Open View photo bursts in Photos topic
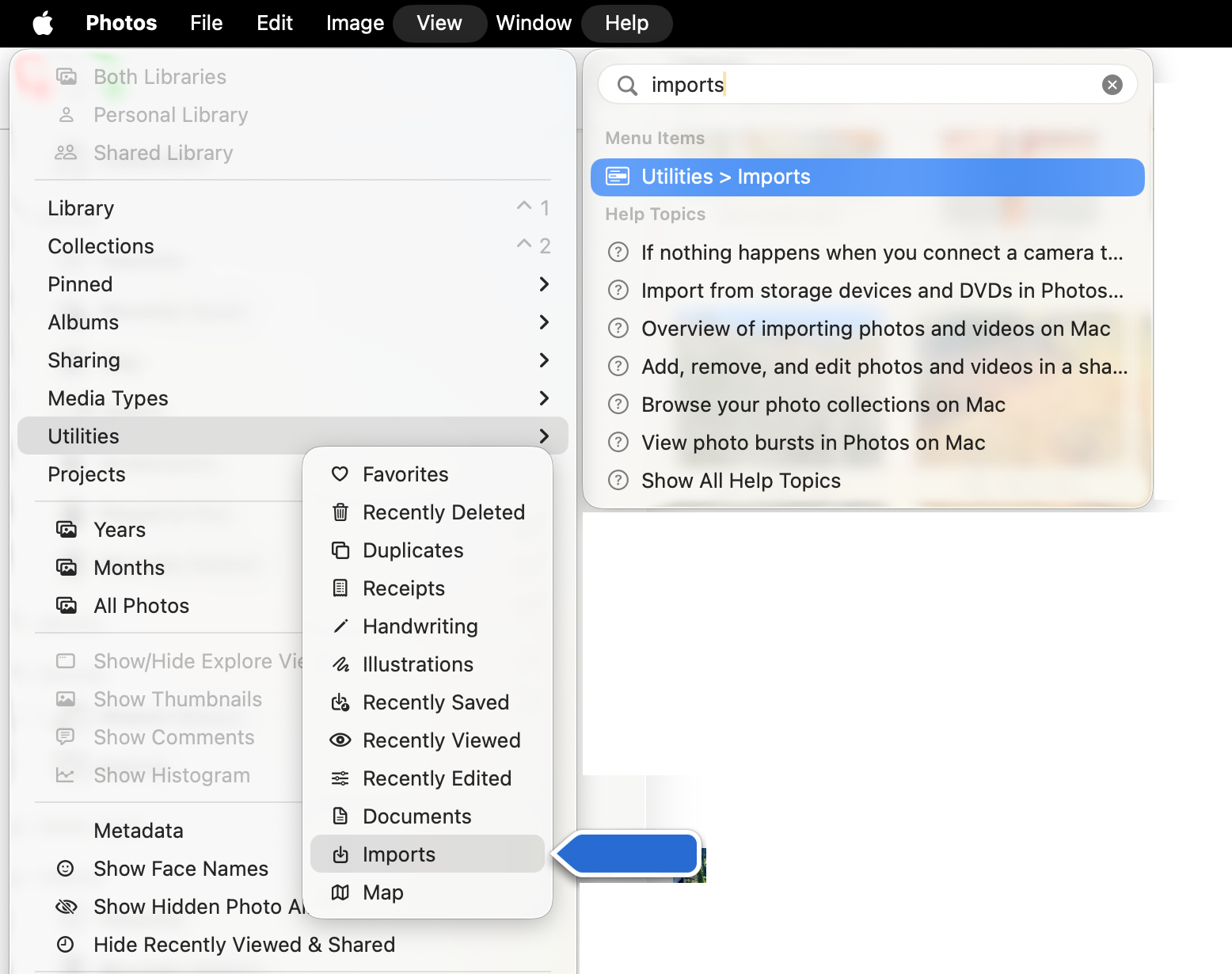Image resolution: width=1232 pixels, height=974 pixels. [x=868, y=443]
